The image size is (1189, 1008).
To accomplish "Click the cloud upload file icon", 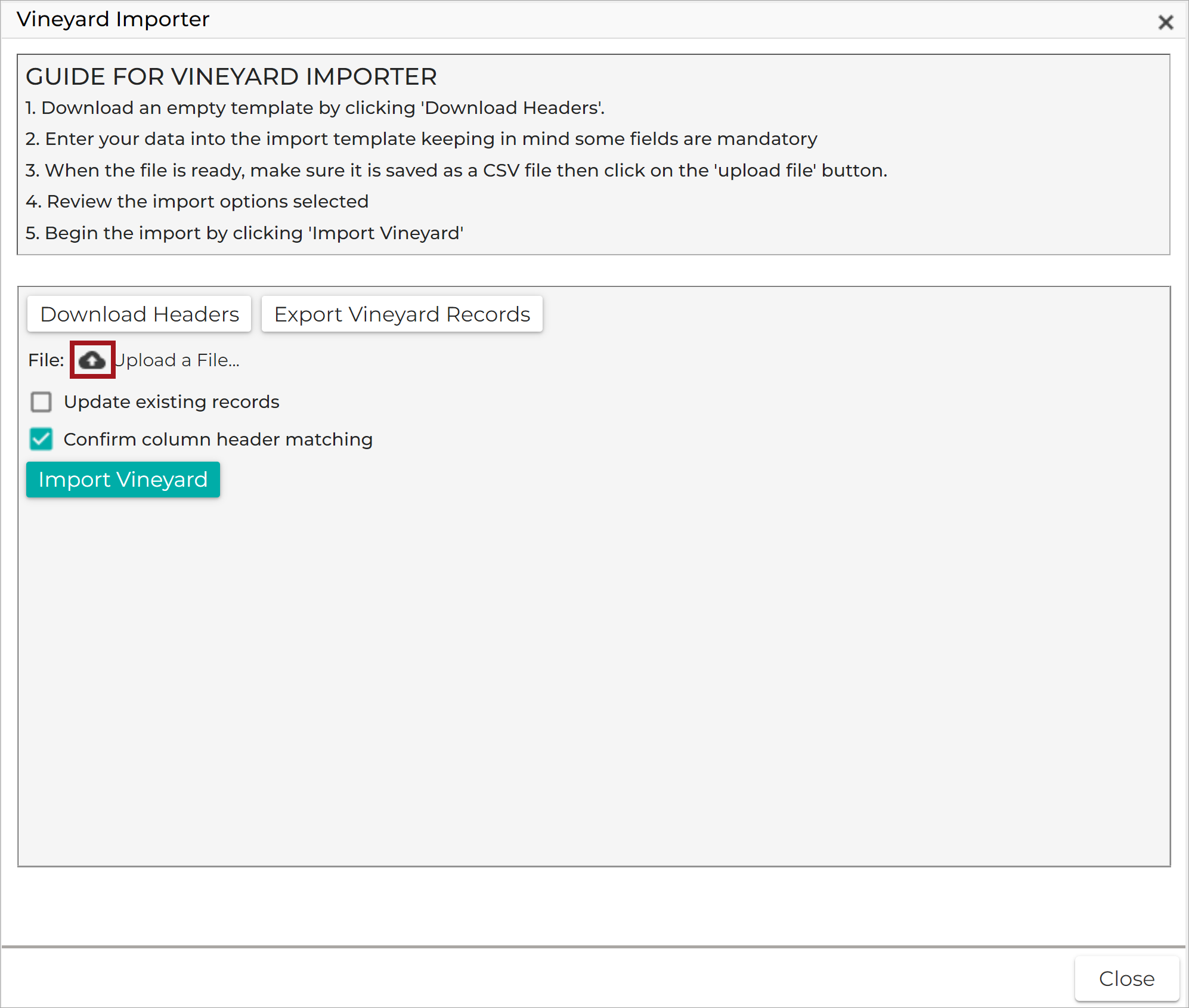I will [x=92, y=360].
